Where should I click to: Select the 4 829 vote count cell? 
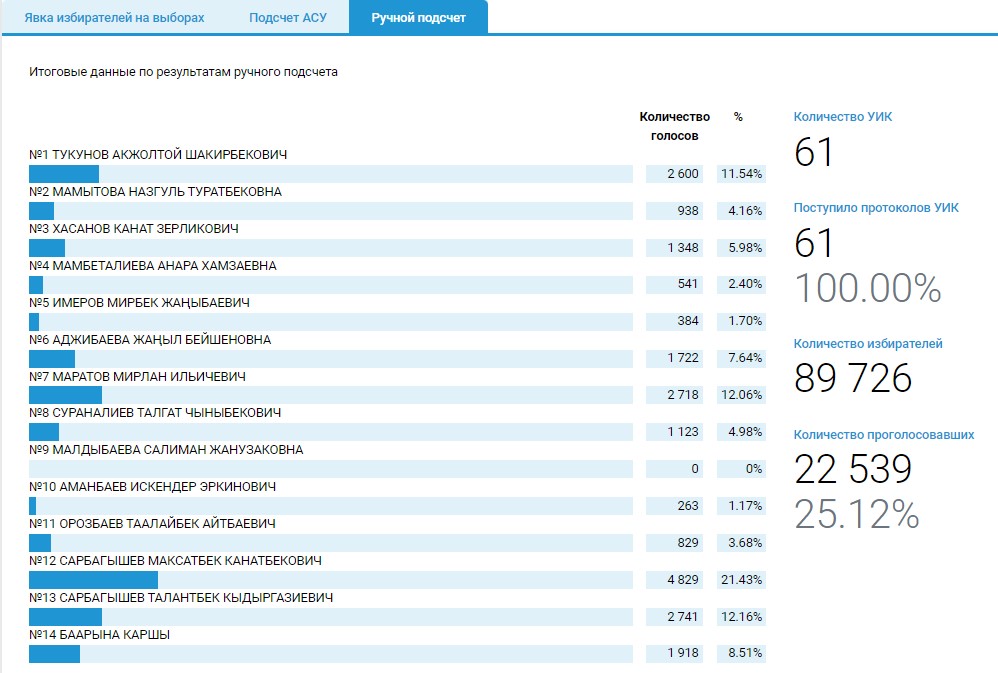click(x=674, y=580)
